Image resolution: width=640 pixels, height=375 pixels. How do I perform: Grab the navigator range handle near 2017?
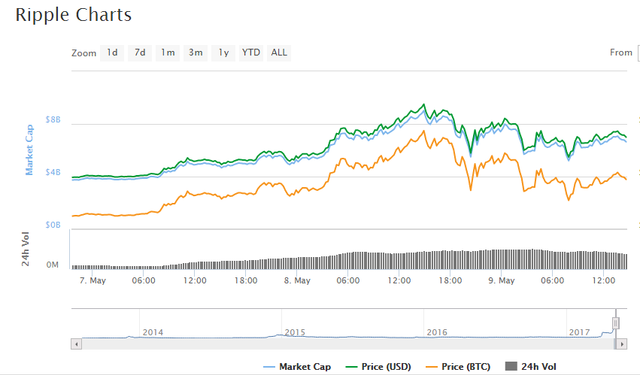(616, 323)
